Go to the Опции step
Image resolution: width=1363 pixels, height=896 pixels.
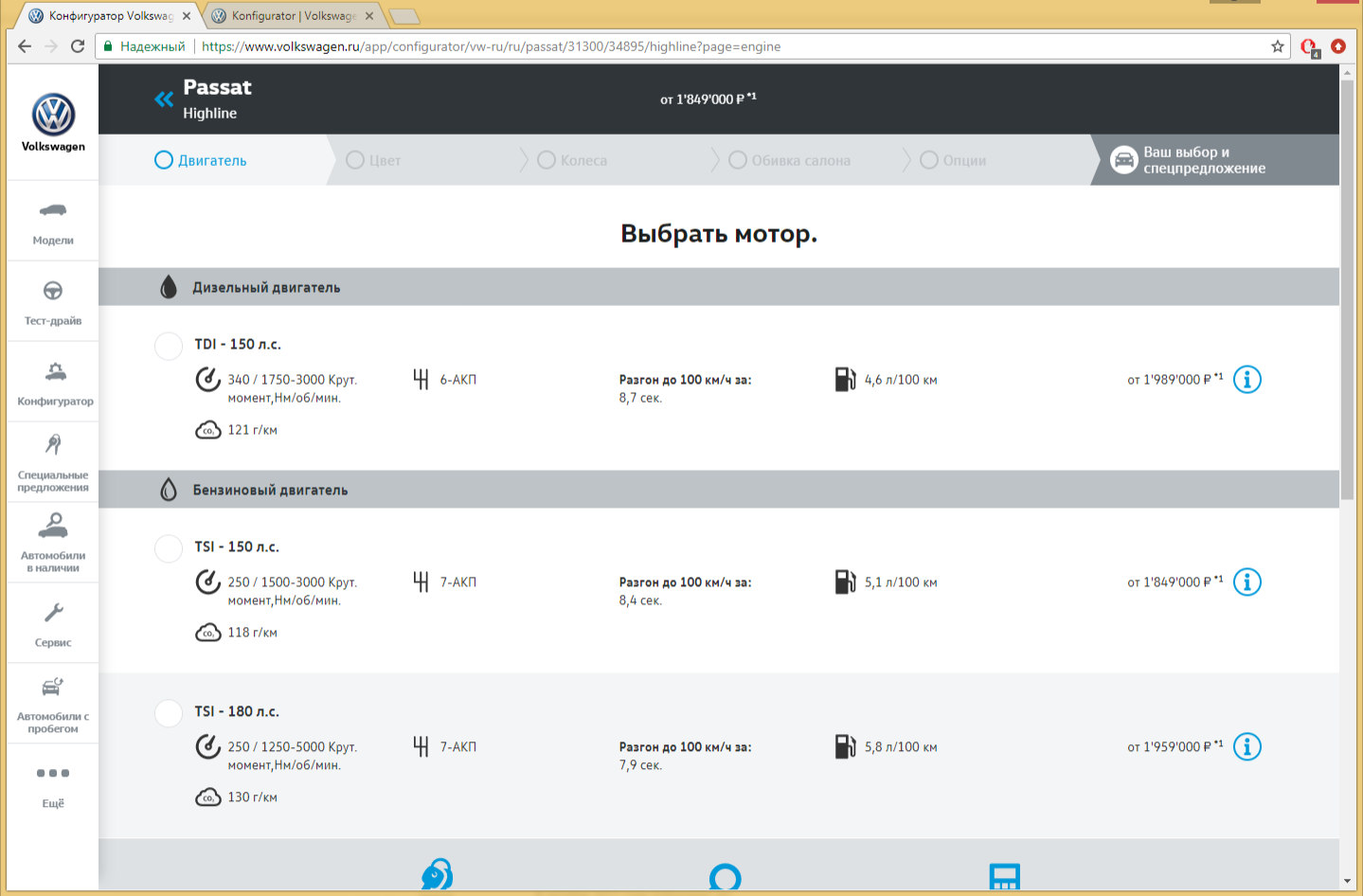pos(953,160)
